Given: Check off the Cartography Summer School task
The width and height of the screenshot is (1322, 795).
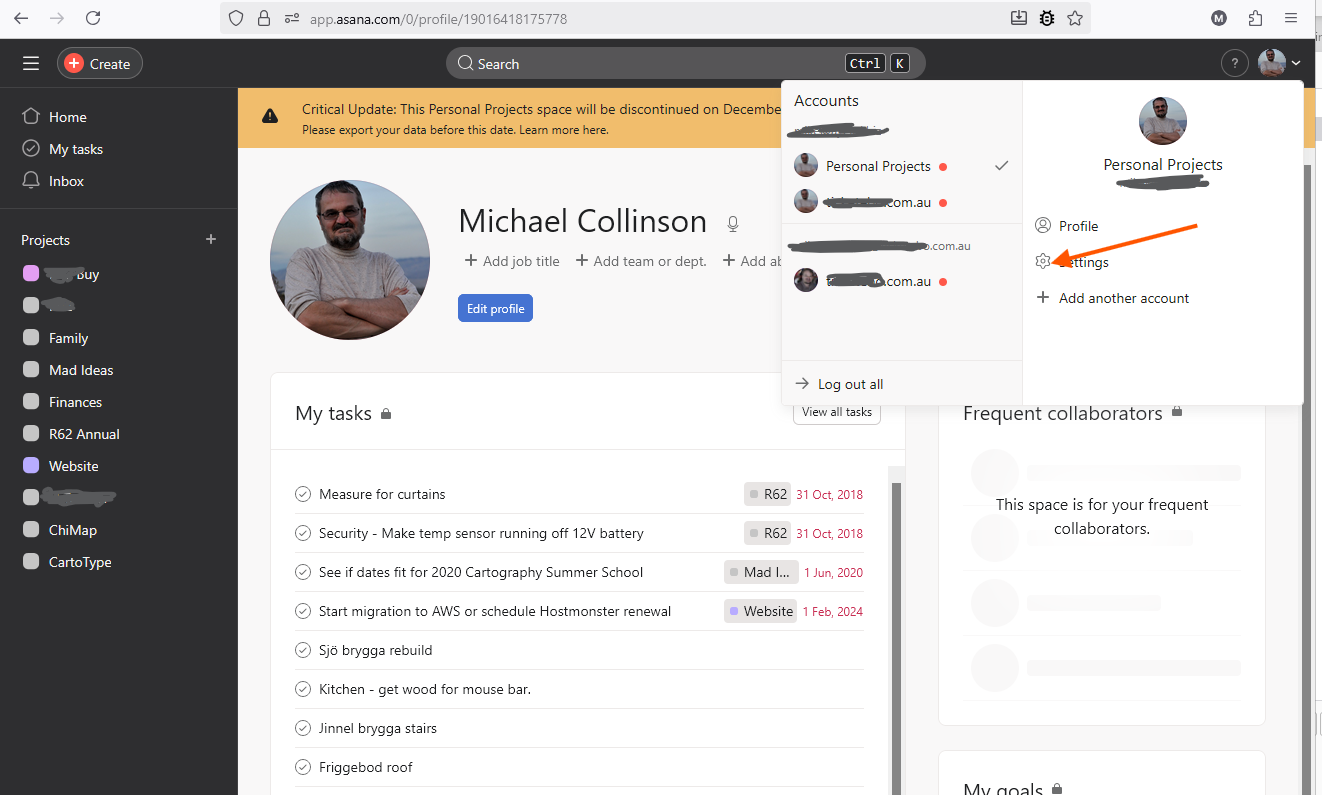Looking at the screenshot, I should (303, 572).
